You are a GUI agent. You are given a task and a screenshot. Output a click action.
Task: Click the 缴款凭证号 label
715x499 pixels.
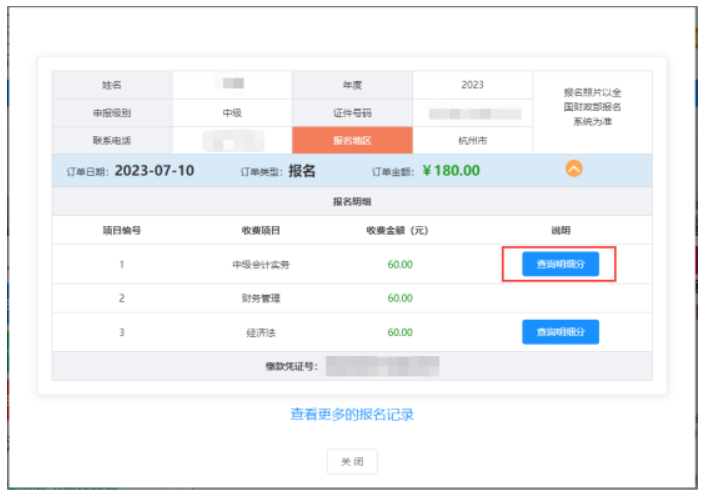click(x=290, y=366)
